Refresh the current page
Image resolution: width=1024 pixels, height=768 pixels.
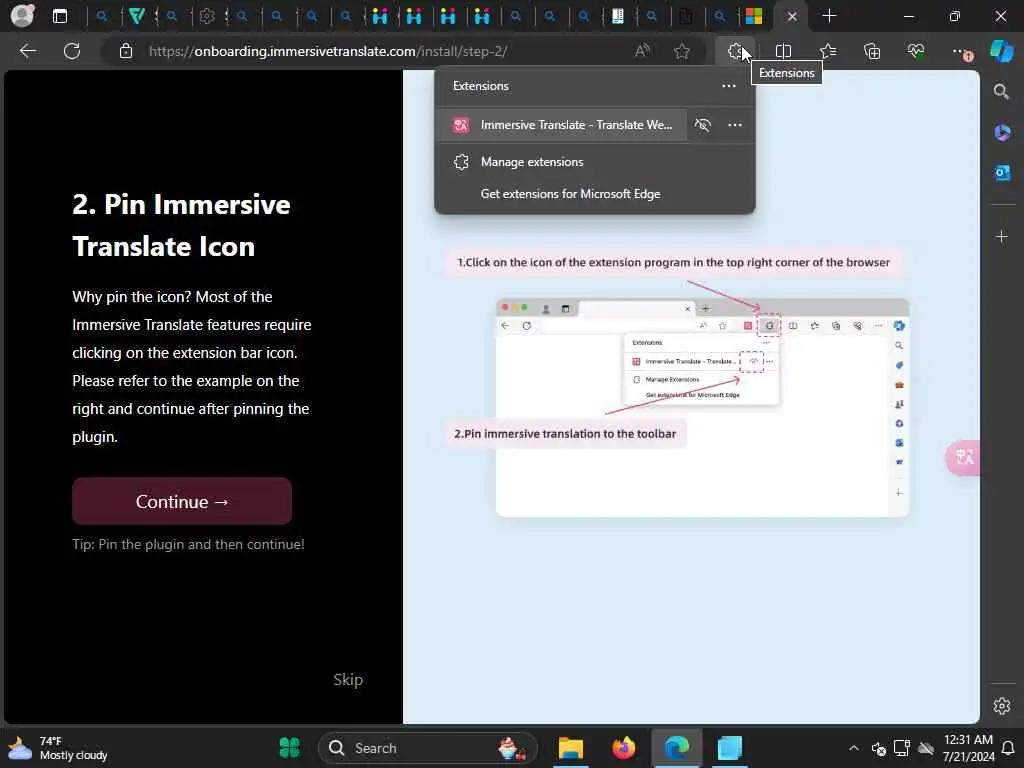pos(72,51)
